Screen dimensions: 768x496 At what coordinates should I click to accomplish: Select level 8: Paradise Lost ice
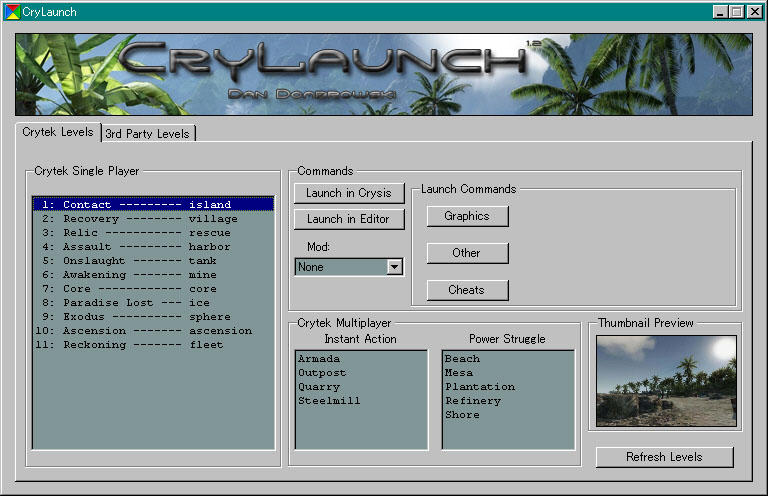click(x=153, y=303)
